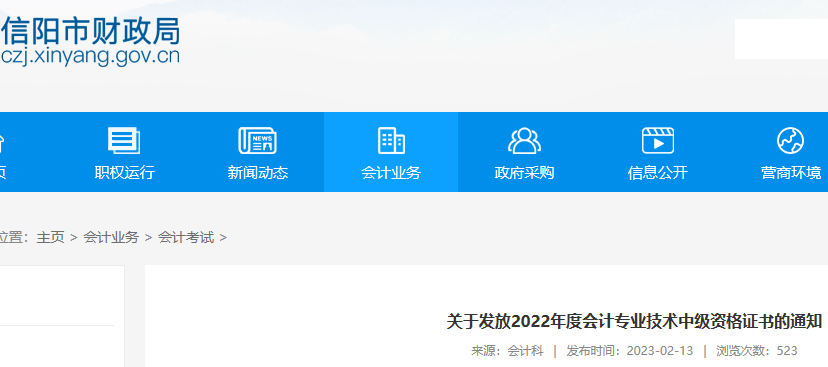Screen dimensions: 828x367
Task: Click the 职权运行 list icon
Action: [x=124, y=140]
